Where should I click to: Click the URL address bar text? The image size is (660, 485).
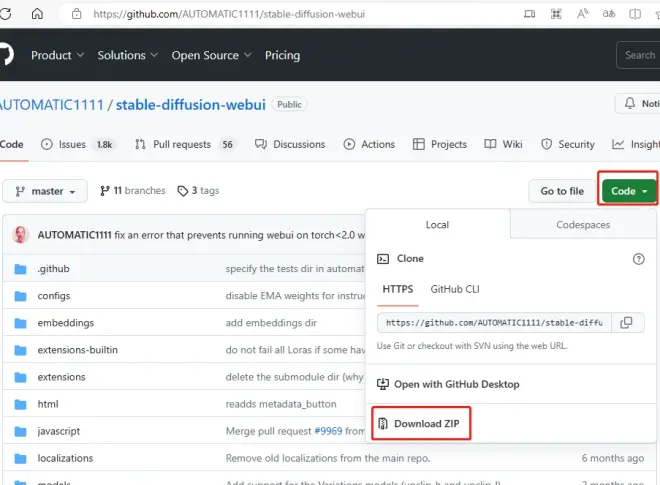[x=229, y=14]
